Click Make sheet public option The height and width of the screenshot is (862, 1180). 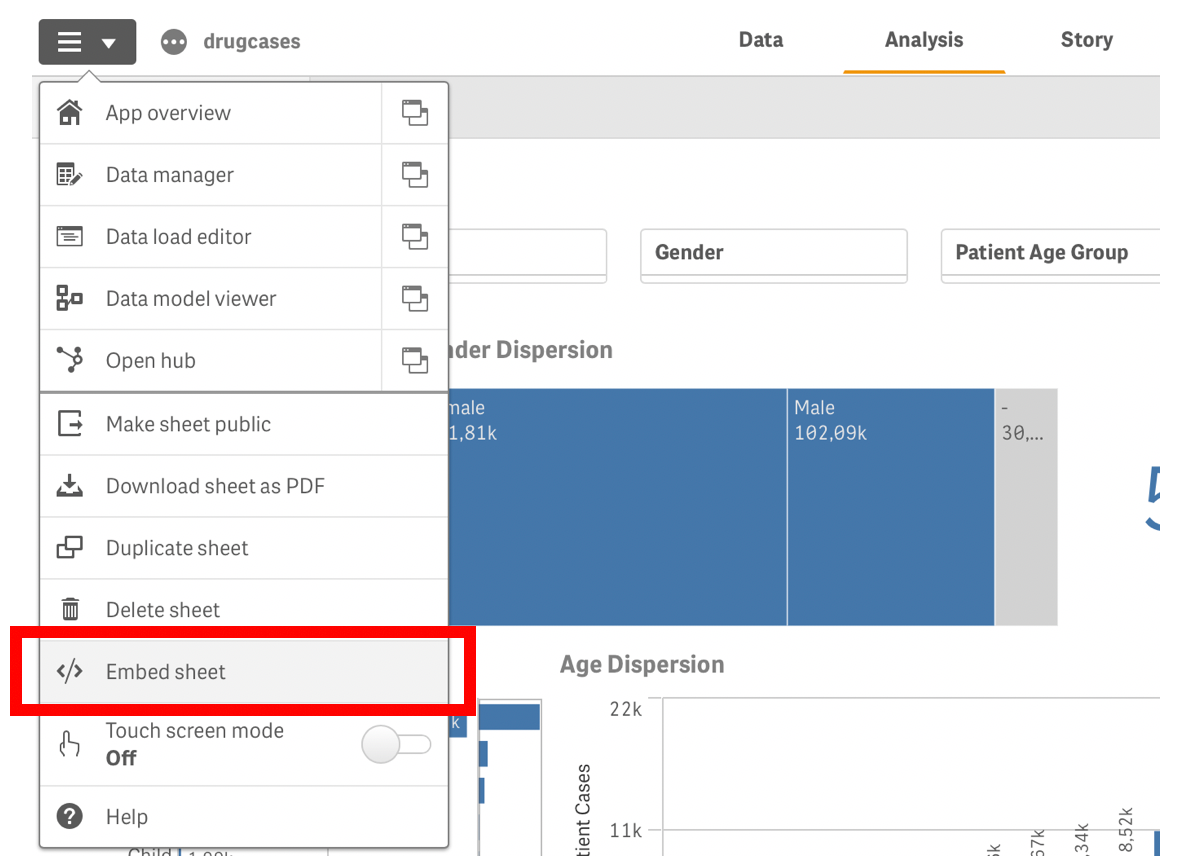(188, 424)
